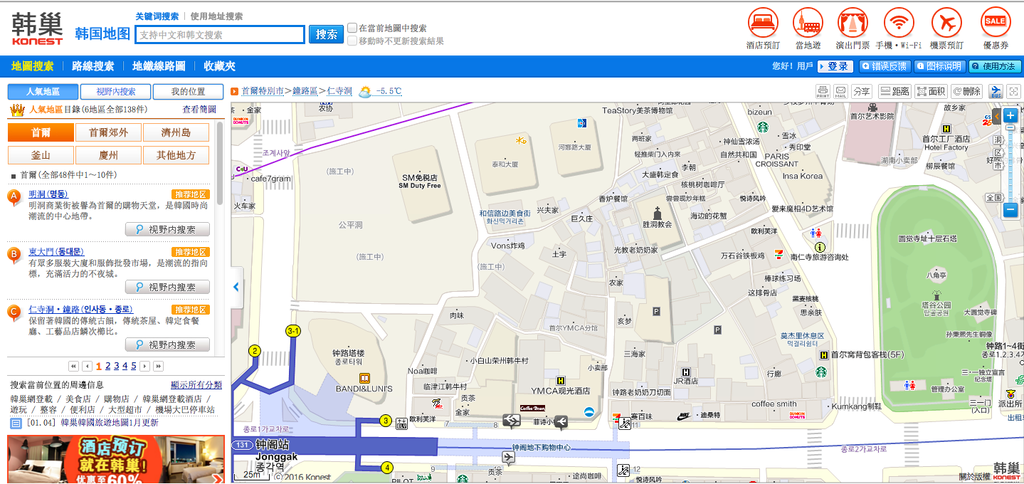Viewport: 1024px width, 484px height.
Task: Open the SALE coupons icon
Action: 995,23
